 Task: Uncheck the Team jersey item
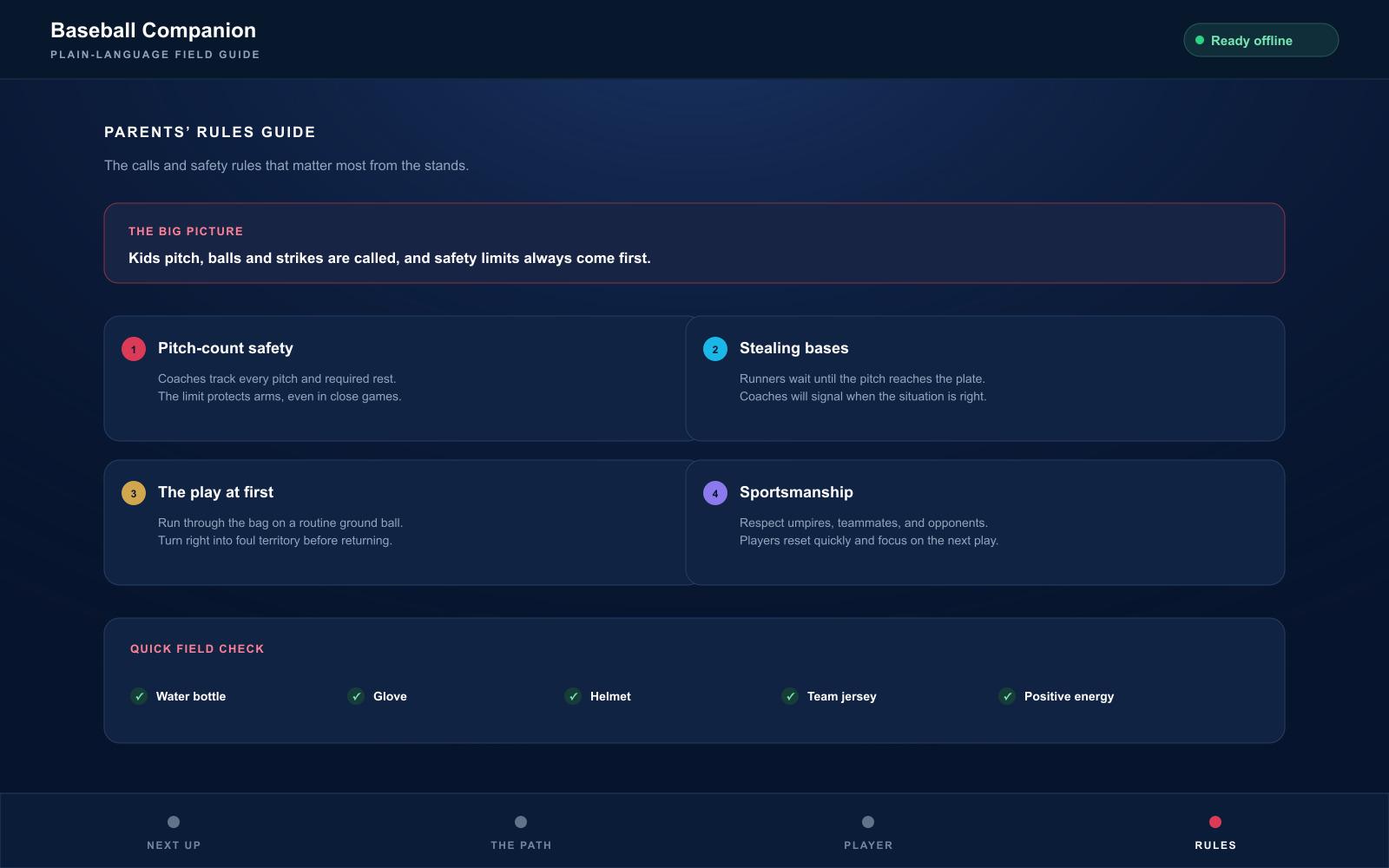coord(790,696)
